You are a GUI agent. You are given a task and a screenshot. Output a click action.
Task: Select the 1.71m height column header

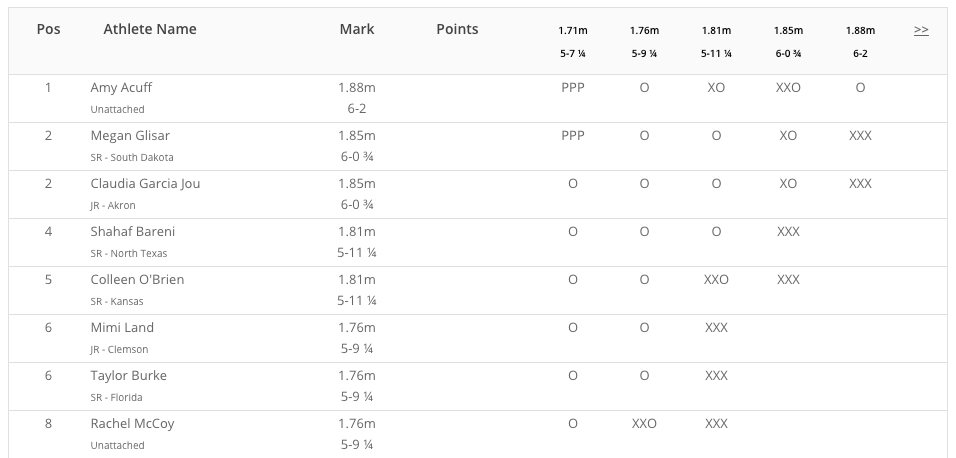coord(573,30)
